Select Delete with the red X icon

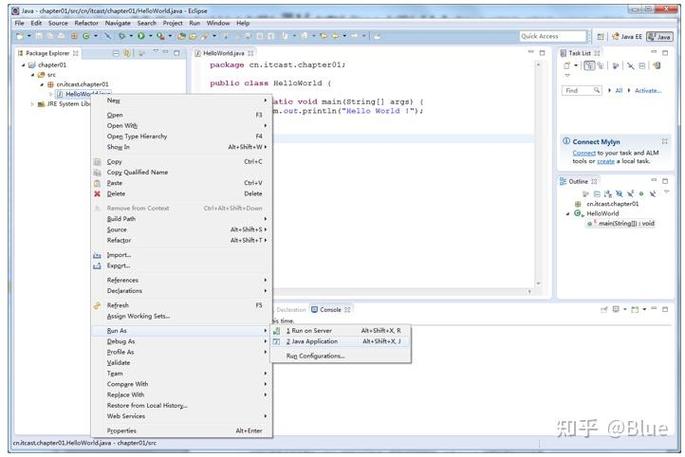[x=116, y=194]
